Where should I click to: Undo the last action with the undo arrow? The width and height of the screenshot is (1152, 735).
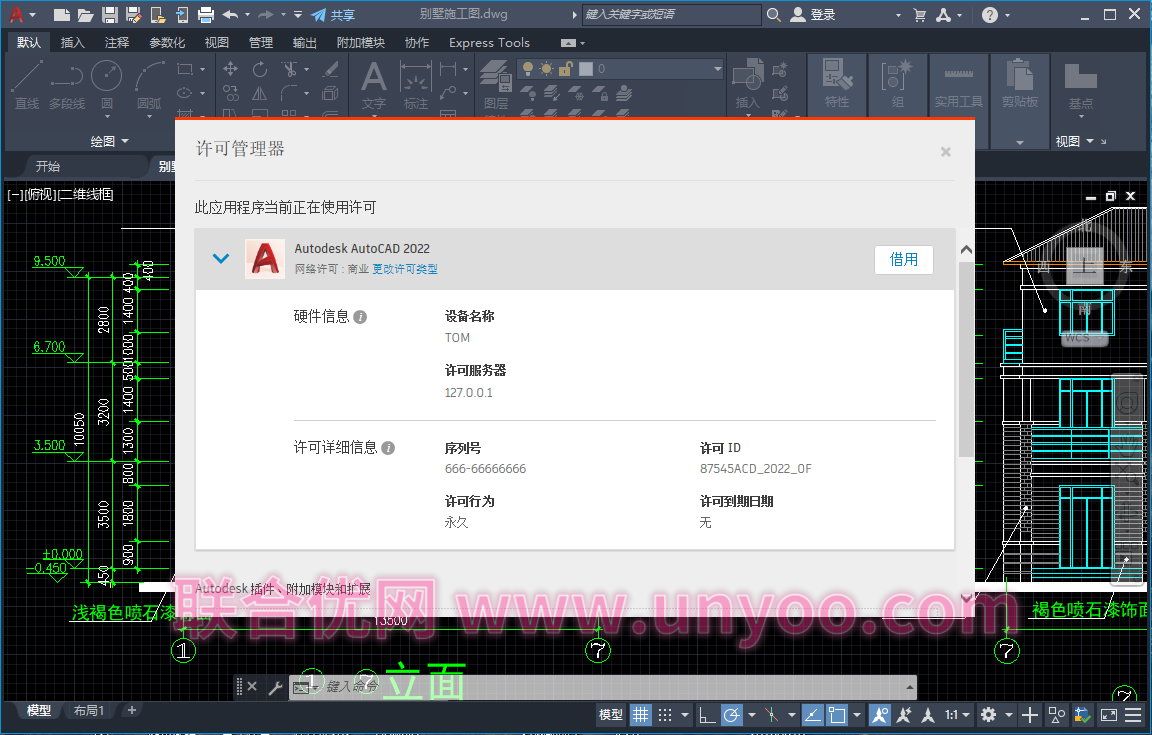(230, 14)
